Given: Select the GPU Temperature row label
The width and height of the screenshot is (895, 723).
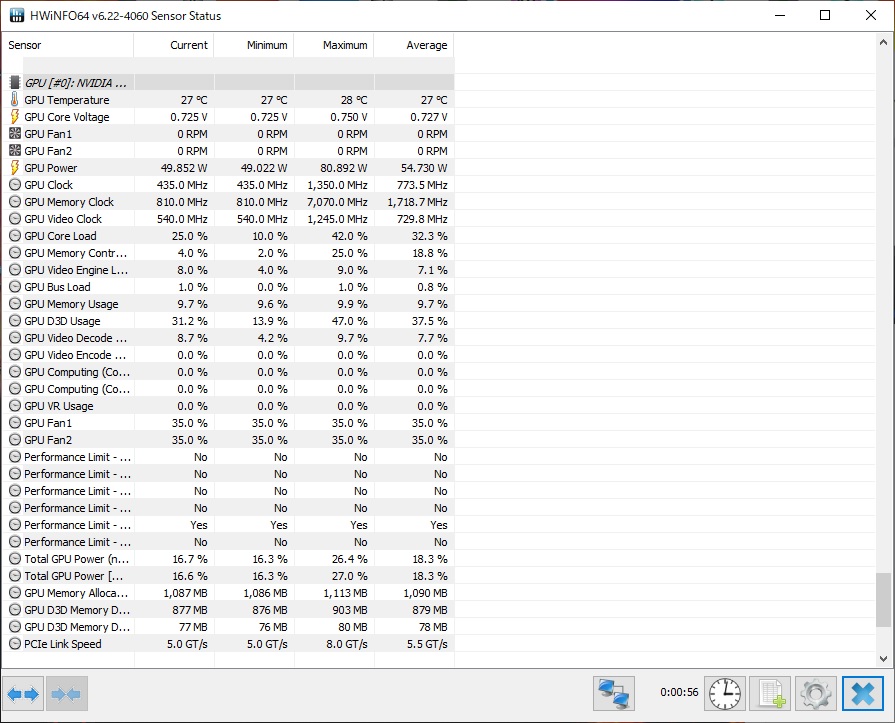Looking at the screenshot, I should [67, 100].
